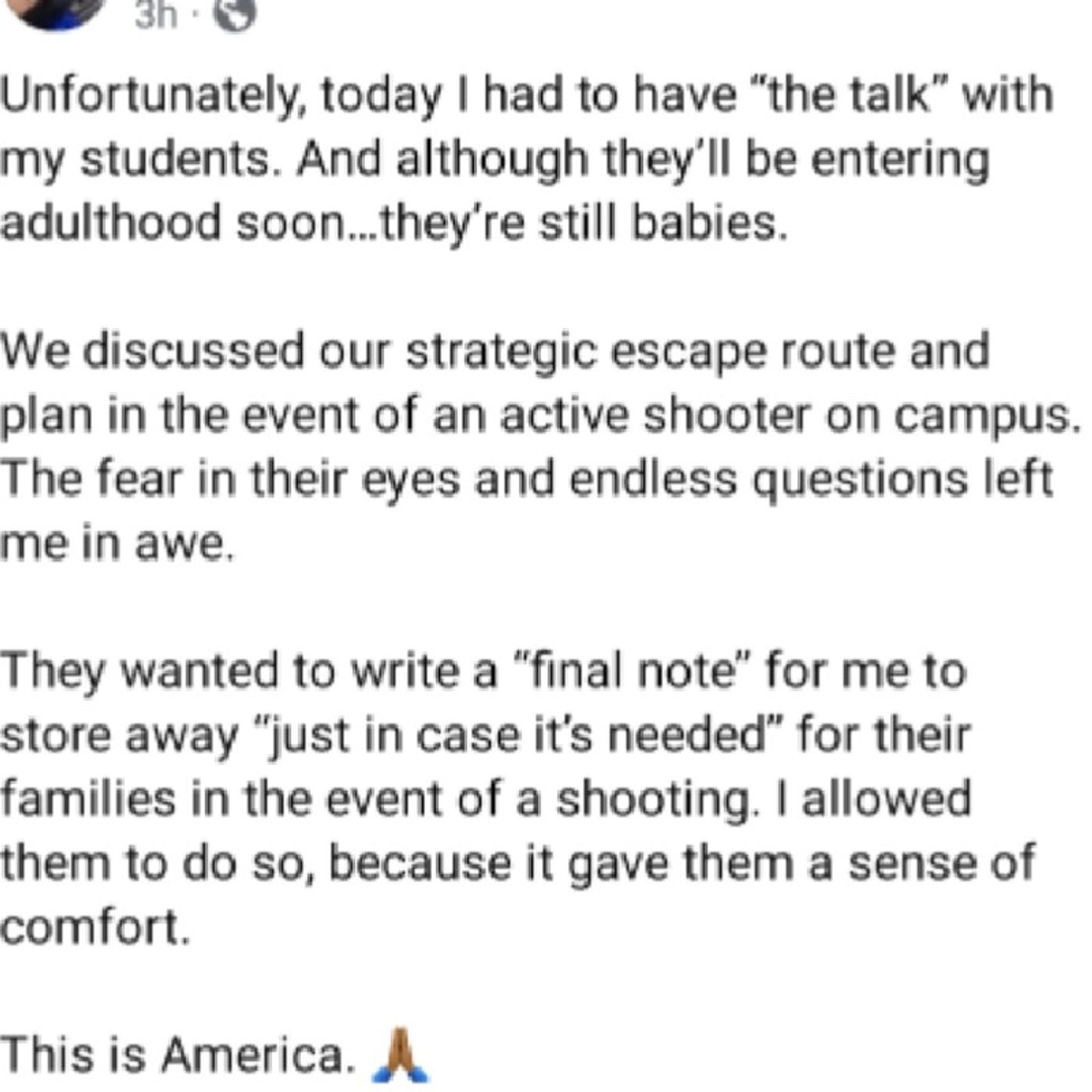Open the "3h" post timestamp
Screen dimensions: 1092x1092
156,13
